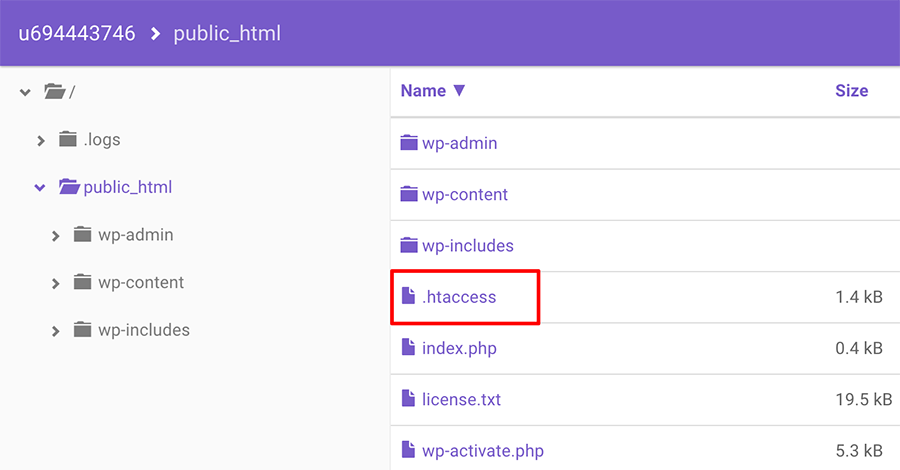The width and height of the screenshot is (900, 470).
Task: Go to u694443746 in breadcrumb
Action: tap(76, 33)
